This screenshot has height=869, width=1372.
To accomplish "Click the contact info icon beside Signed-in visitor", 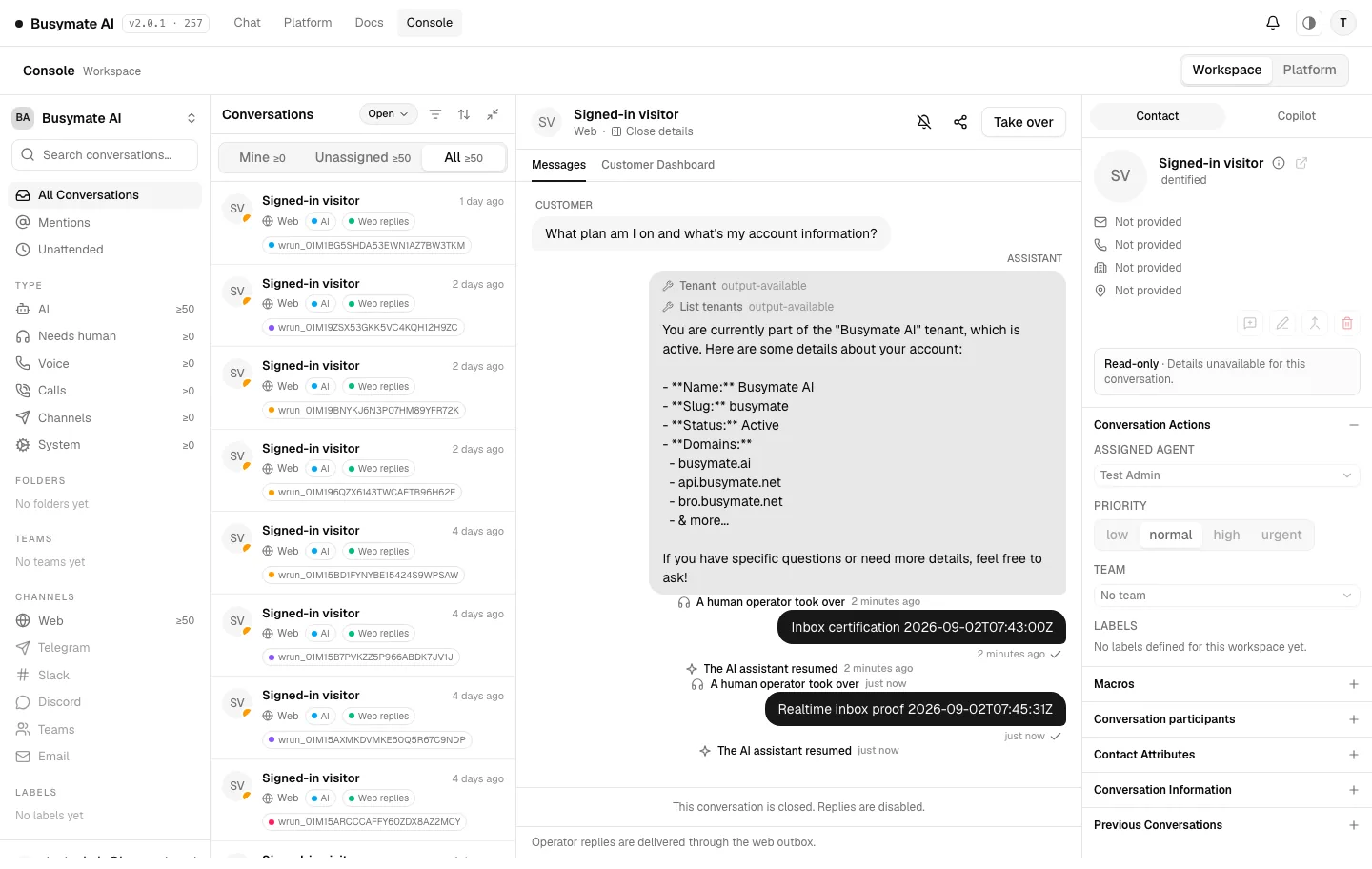I will [x=1279, y=163].
